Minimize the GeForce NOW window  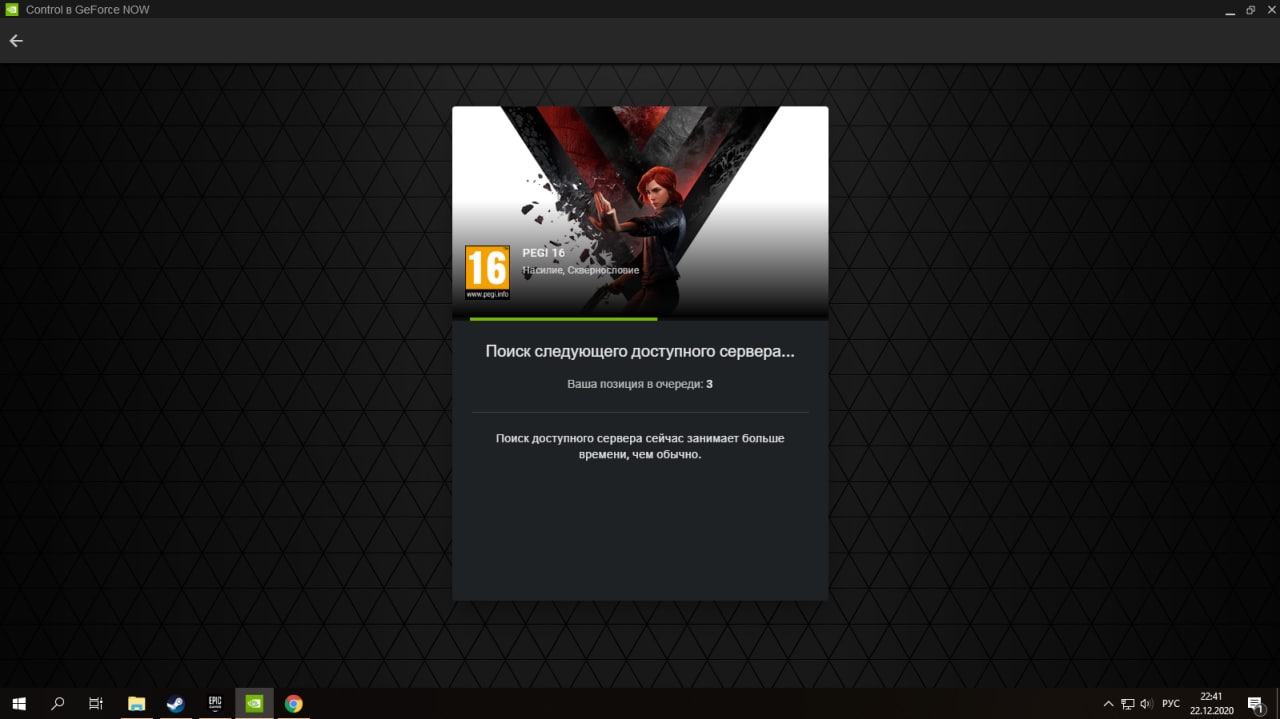click(1229, 10)
